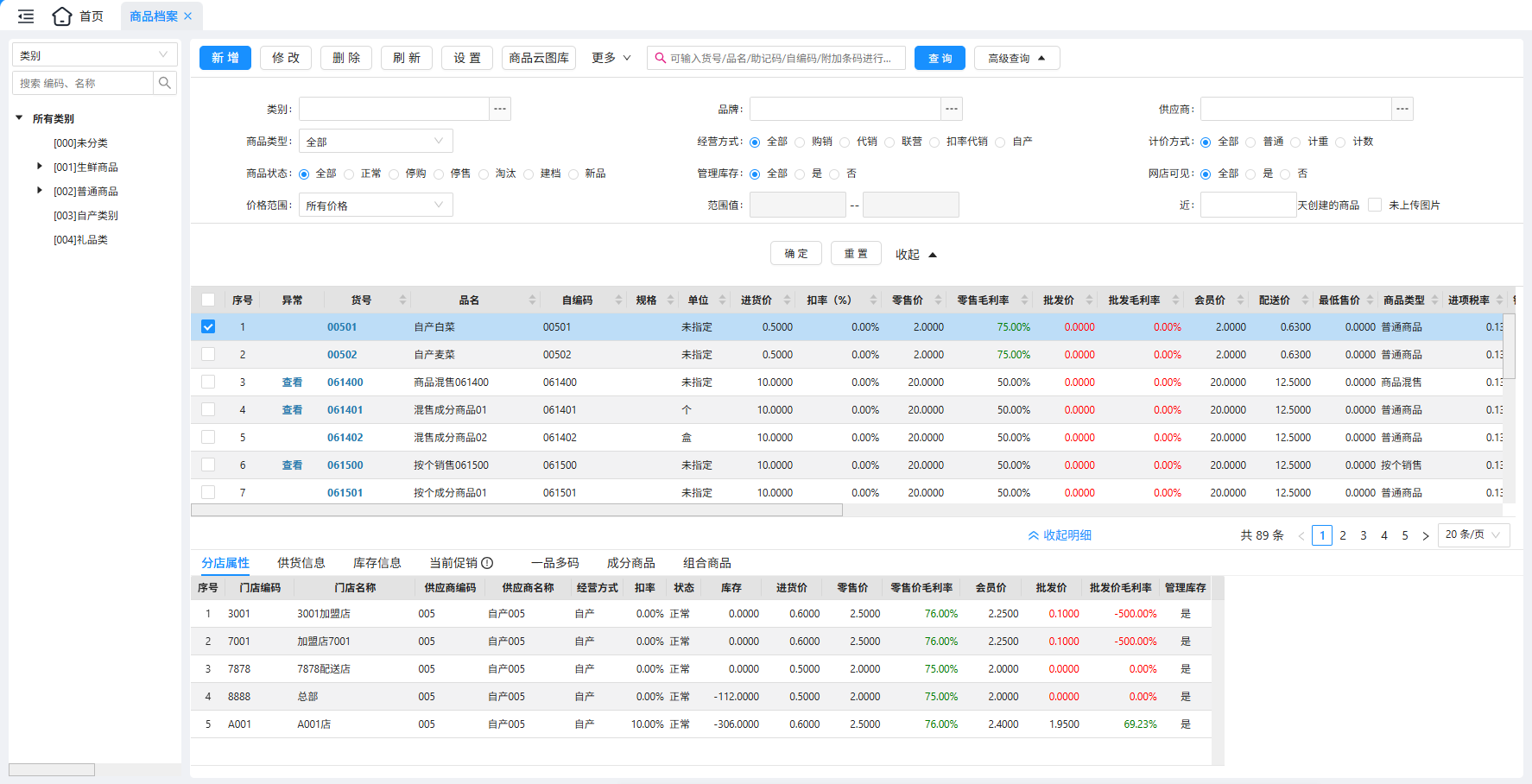The image size is (1532, 784).
Task: Click the 新增 button
Action: coord(225,58)
